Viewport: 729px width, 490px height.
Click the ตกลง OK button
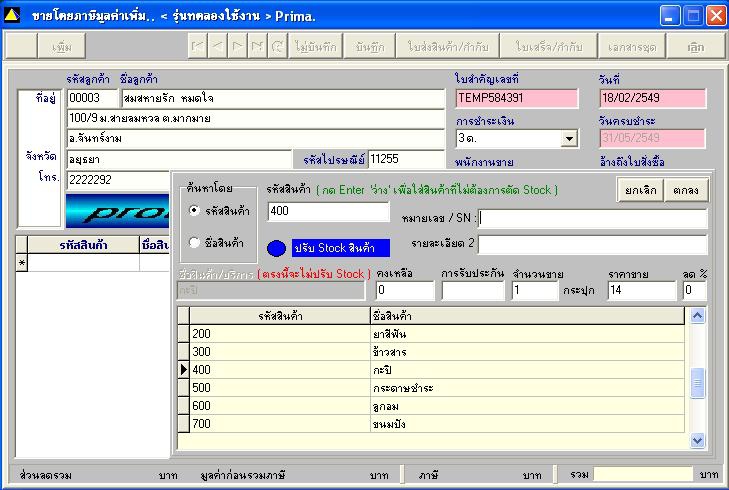click(685, 189)
